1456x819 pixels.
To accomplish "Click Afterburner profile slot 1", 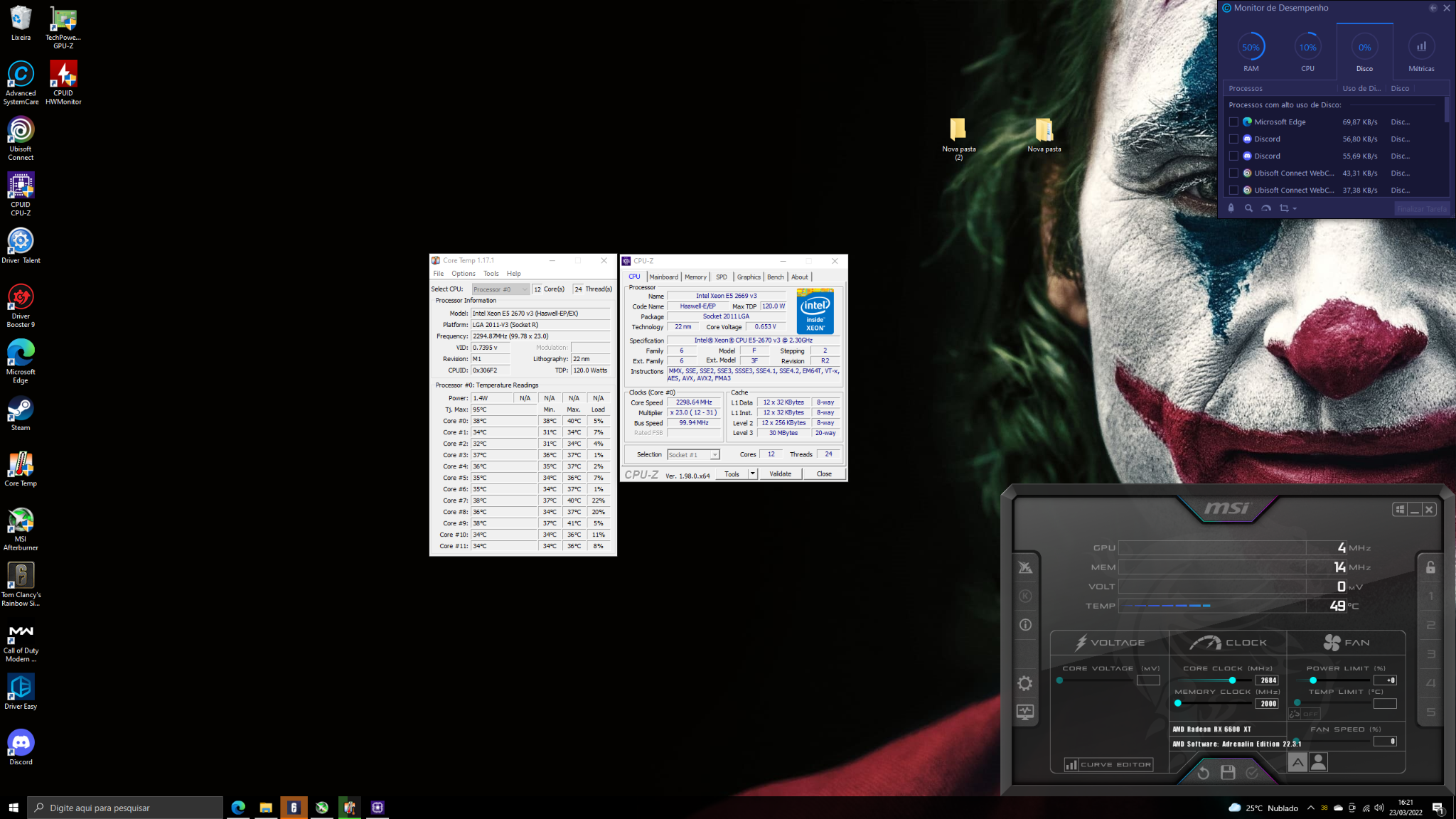I will click(x=1430, y=596).
